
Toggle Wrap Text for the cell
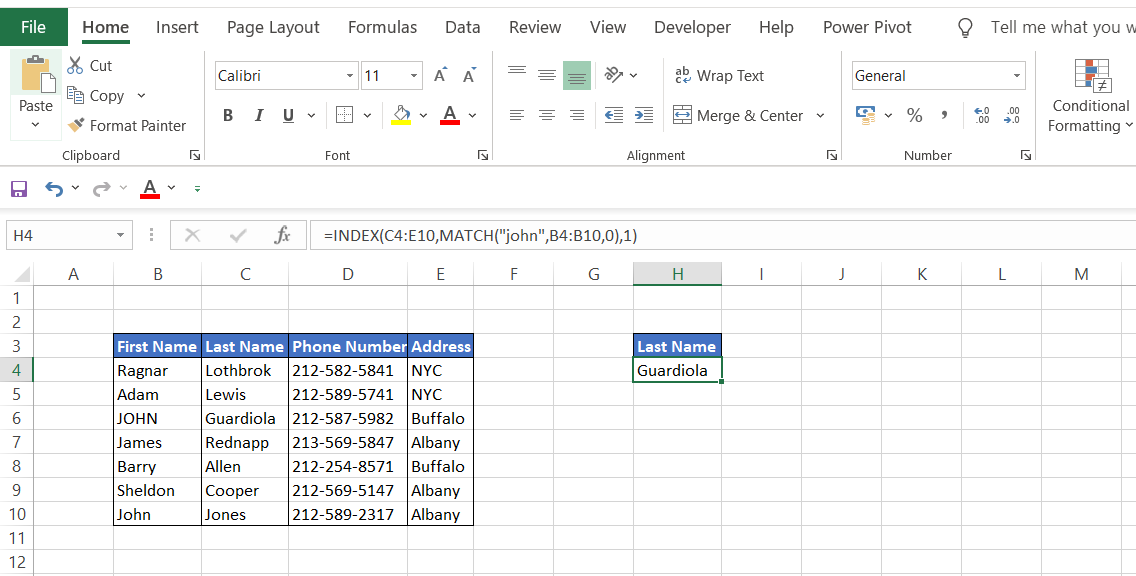click(x=719, y=76)
